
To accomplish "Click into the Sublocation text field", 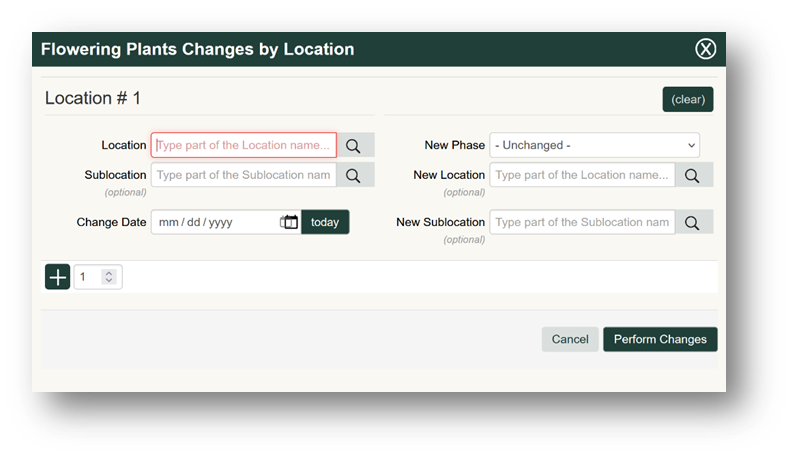I will (x=243, y=175).
